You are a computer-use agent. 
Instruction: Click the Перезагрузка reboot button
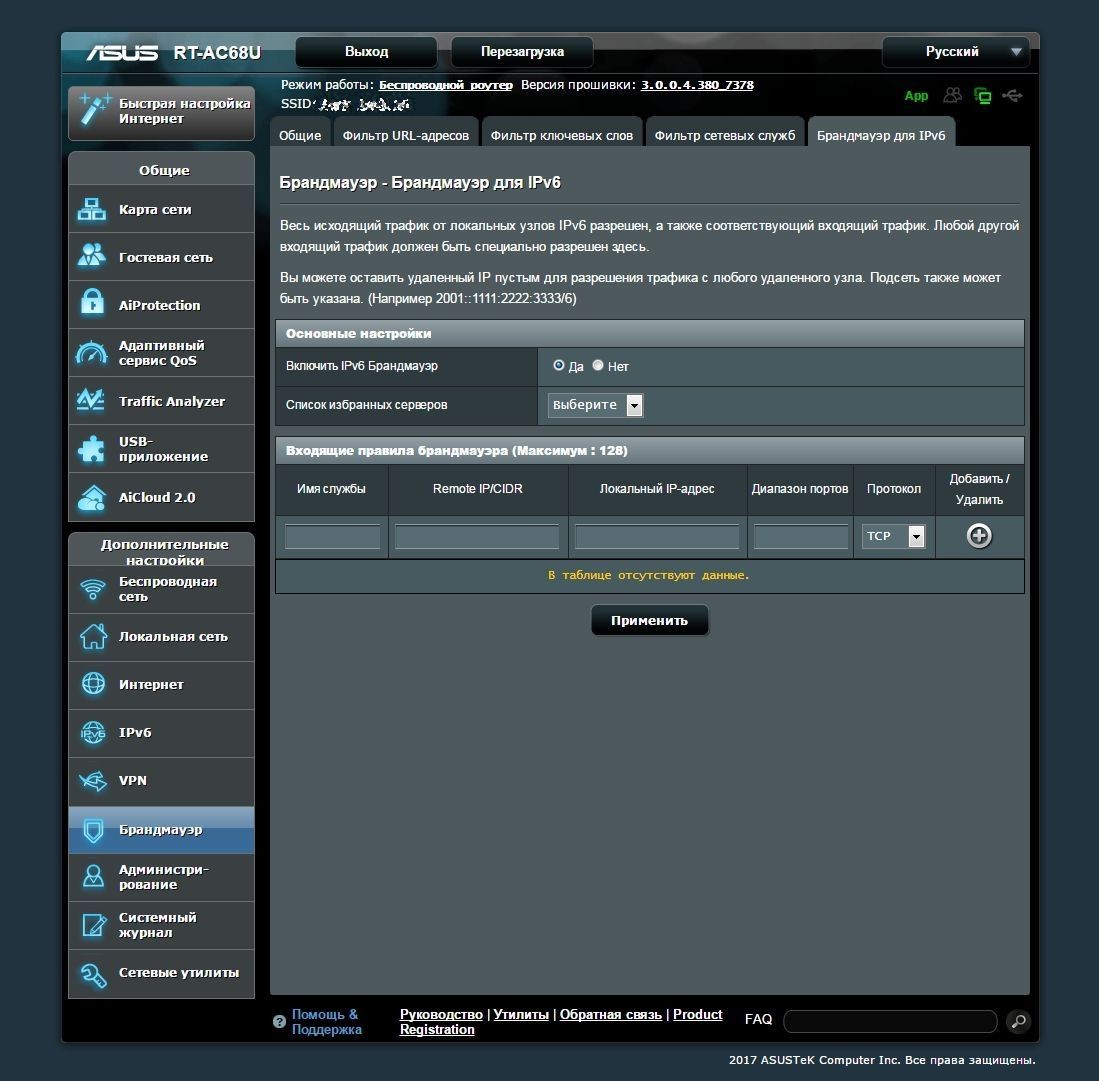[x=522, y=52]
